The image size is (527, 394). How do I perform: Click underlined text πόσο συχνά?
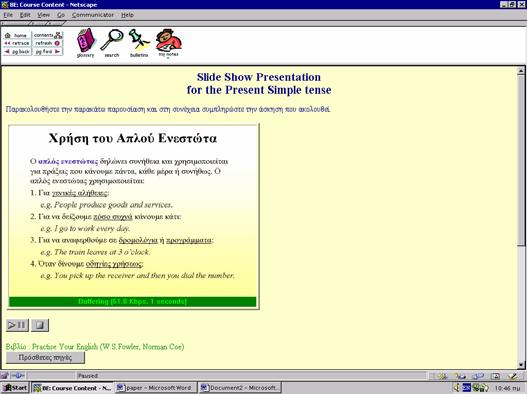(113, 217)
